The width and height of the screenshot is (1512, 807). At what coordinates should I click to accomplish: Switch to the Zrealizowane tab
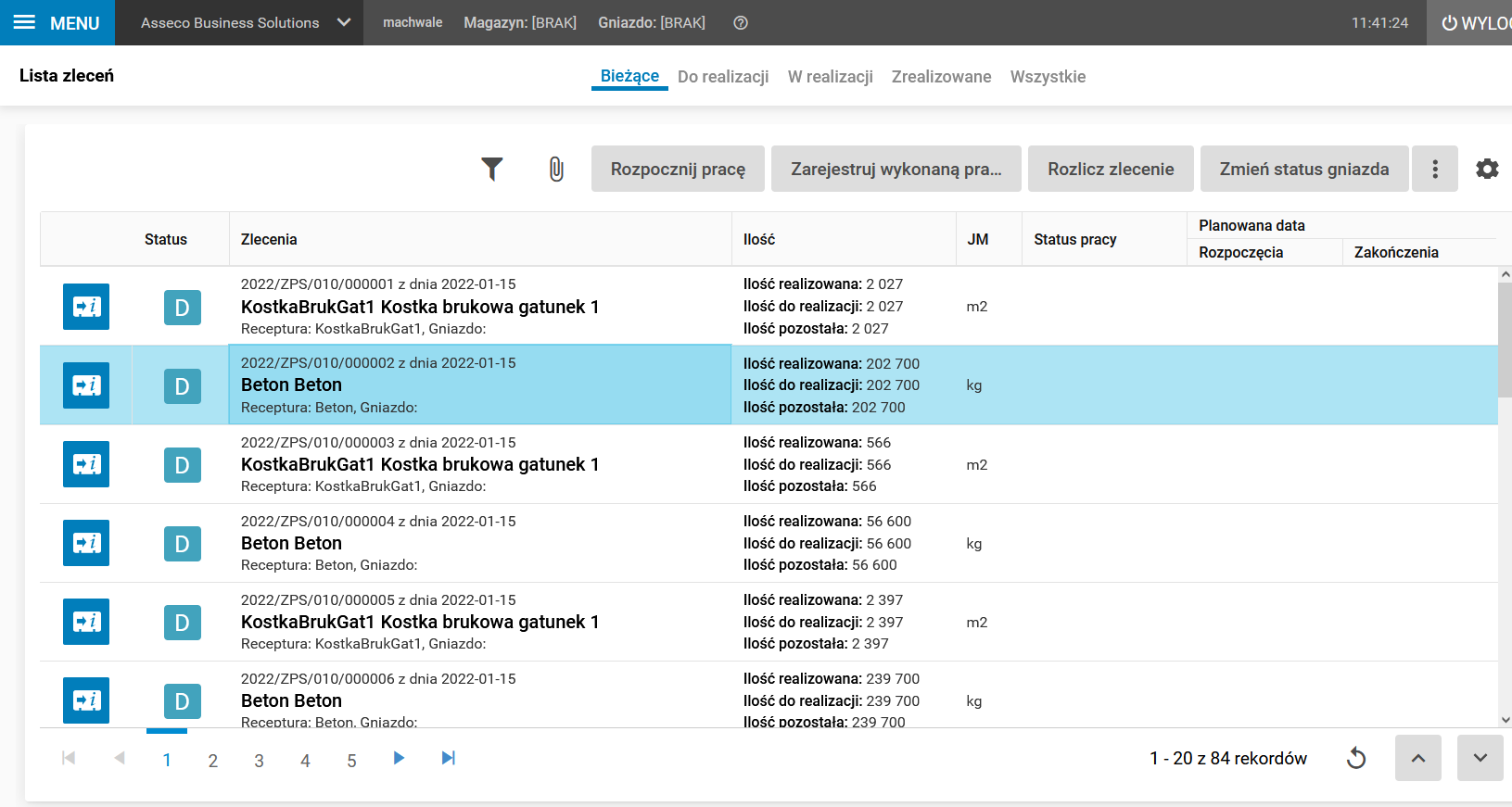coord(941,77)
